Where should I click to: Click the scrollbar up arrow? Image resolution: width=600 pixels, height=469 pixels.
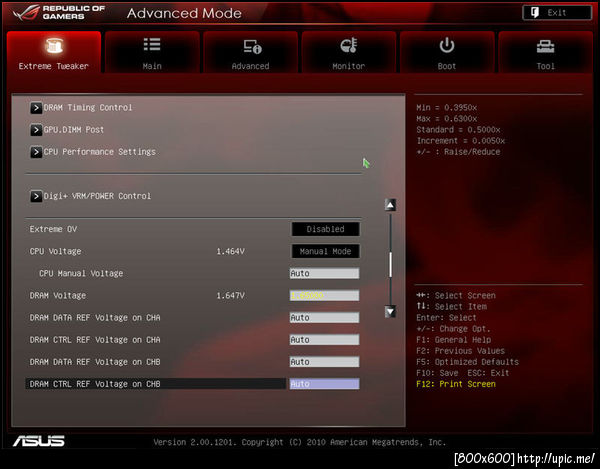(390, 205)
